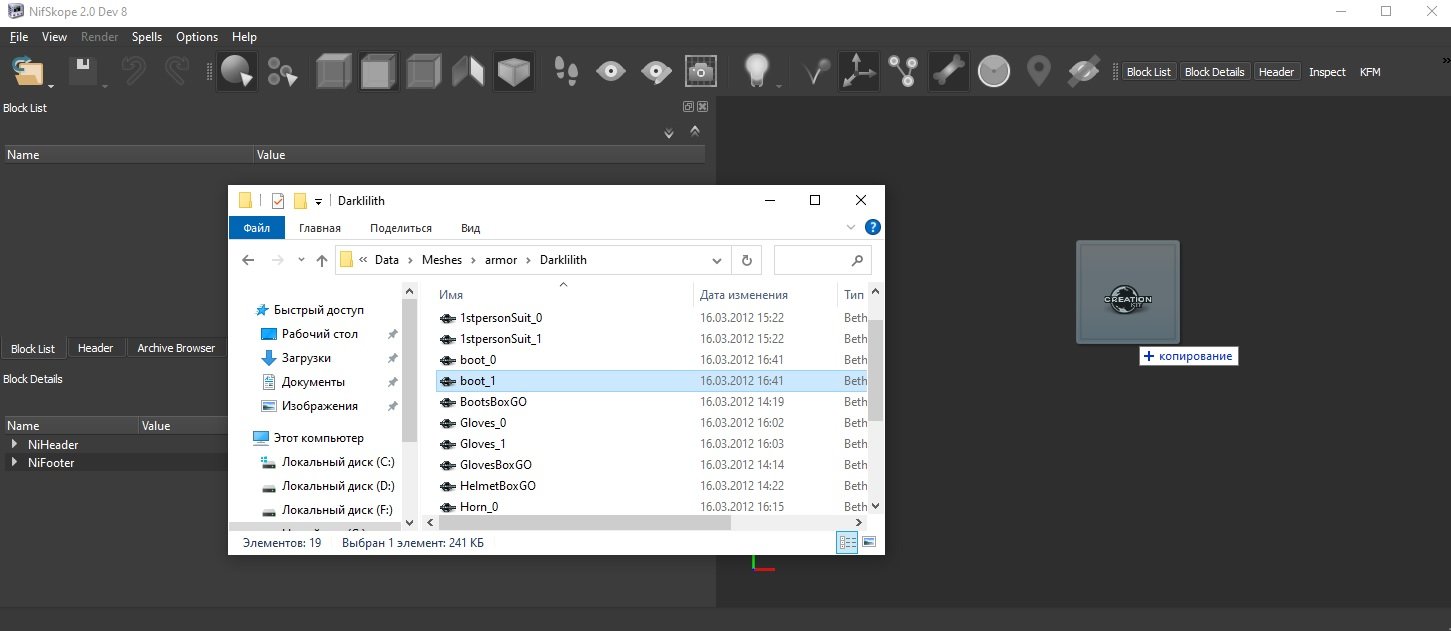Open the Spells menu

click(146, 37)
